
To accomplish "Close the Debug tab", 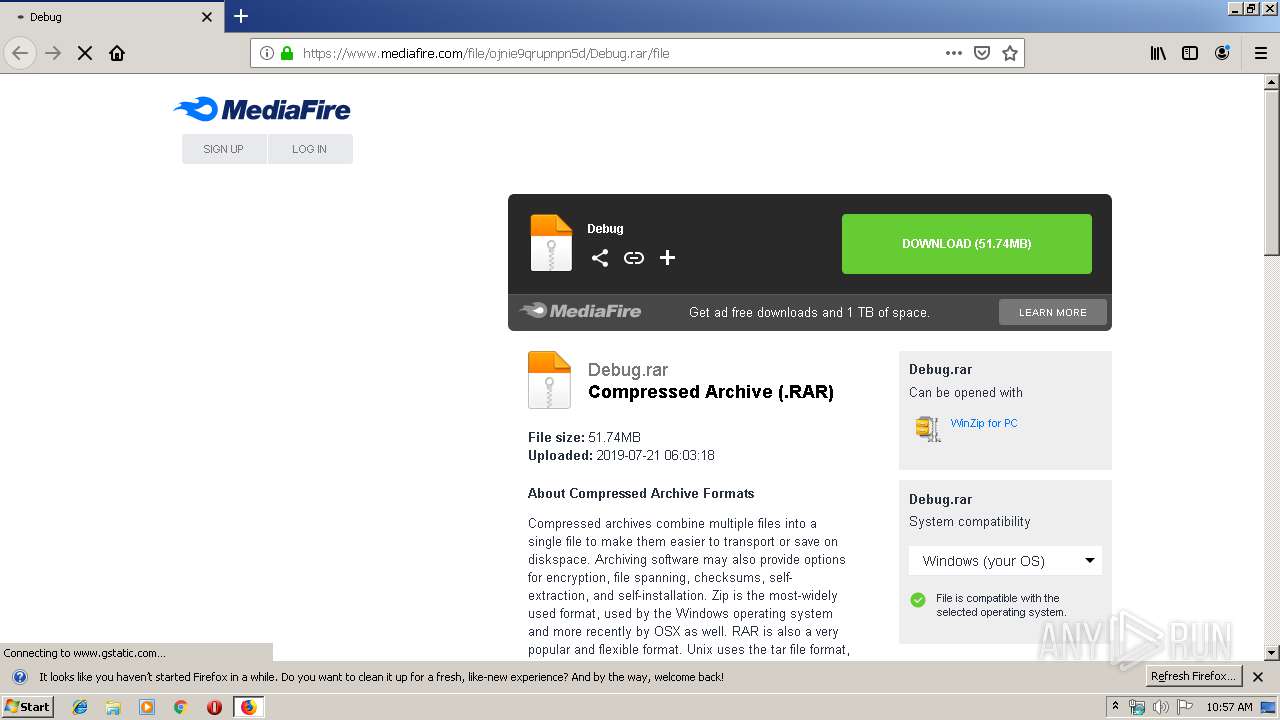I will pos(207,17).
